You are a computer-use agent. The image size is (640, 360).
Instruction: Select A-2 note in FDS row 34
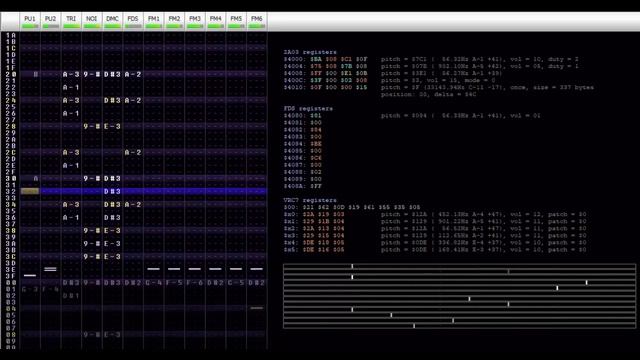coord(133,204)
